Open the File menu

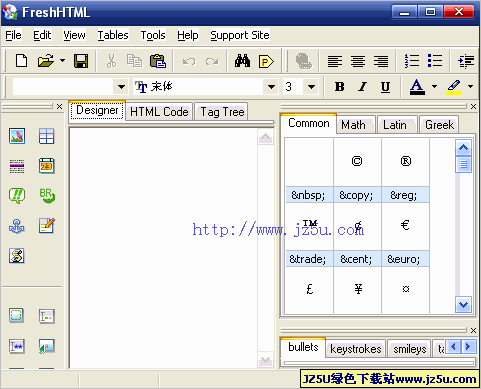[13, 35]
